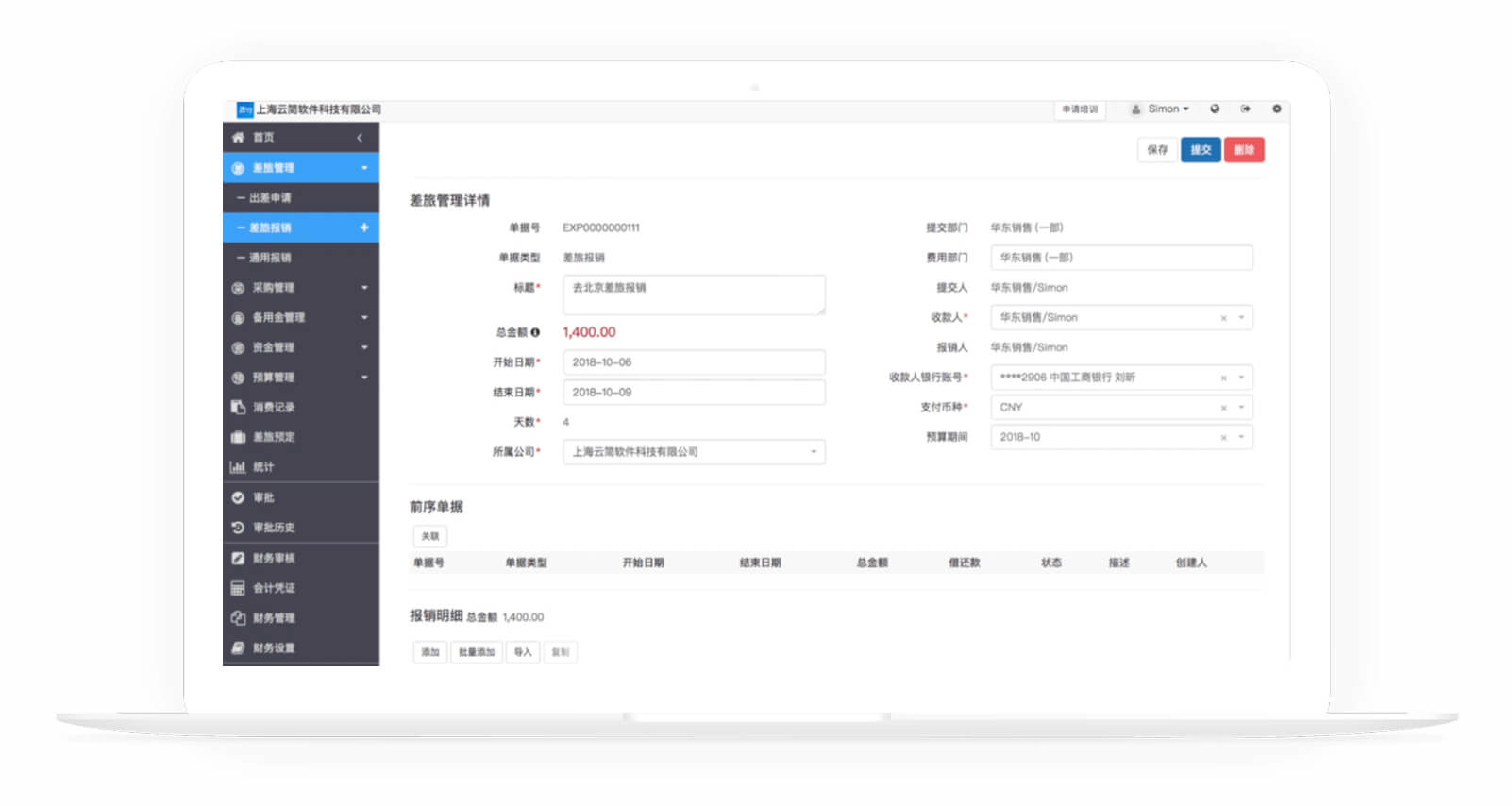Open the 统计 chart section
Viewport: 1512px width, 806px height.
tap(262, 467)
